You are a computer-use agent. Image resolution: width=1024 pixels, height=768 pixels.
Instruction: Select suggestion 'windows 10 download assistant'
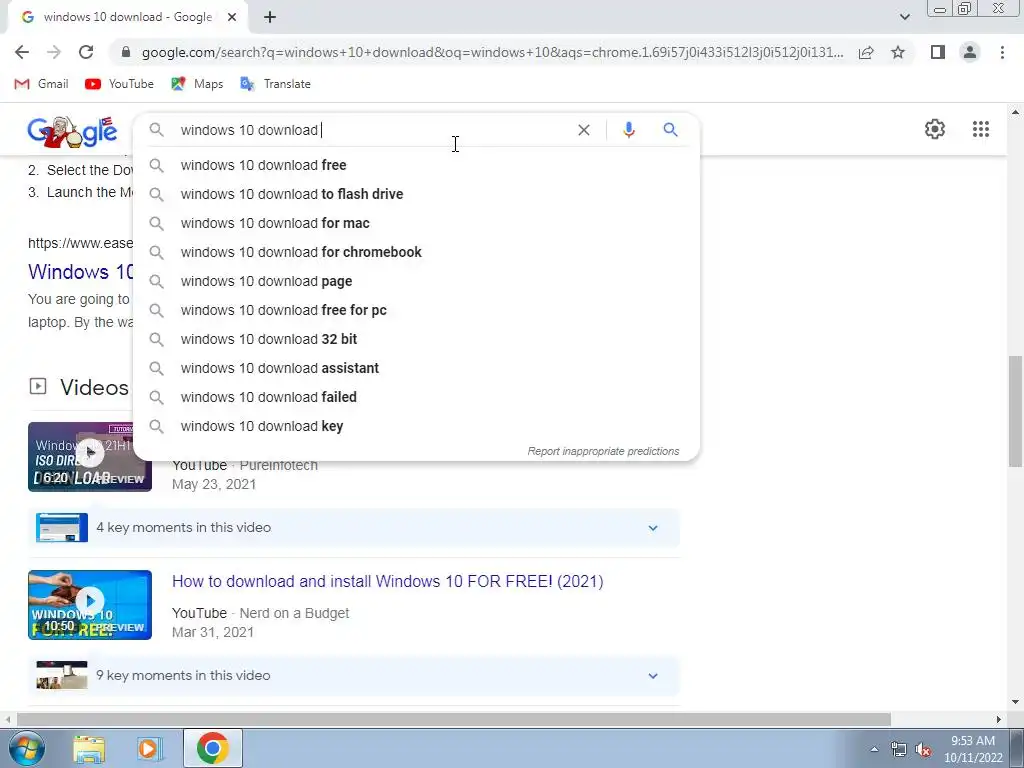417,368
